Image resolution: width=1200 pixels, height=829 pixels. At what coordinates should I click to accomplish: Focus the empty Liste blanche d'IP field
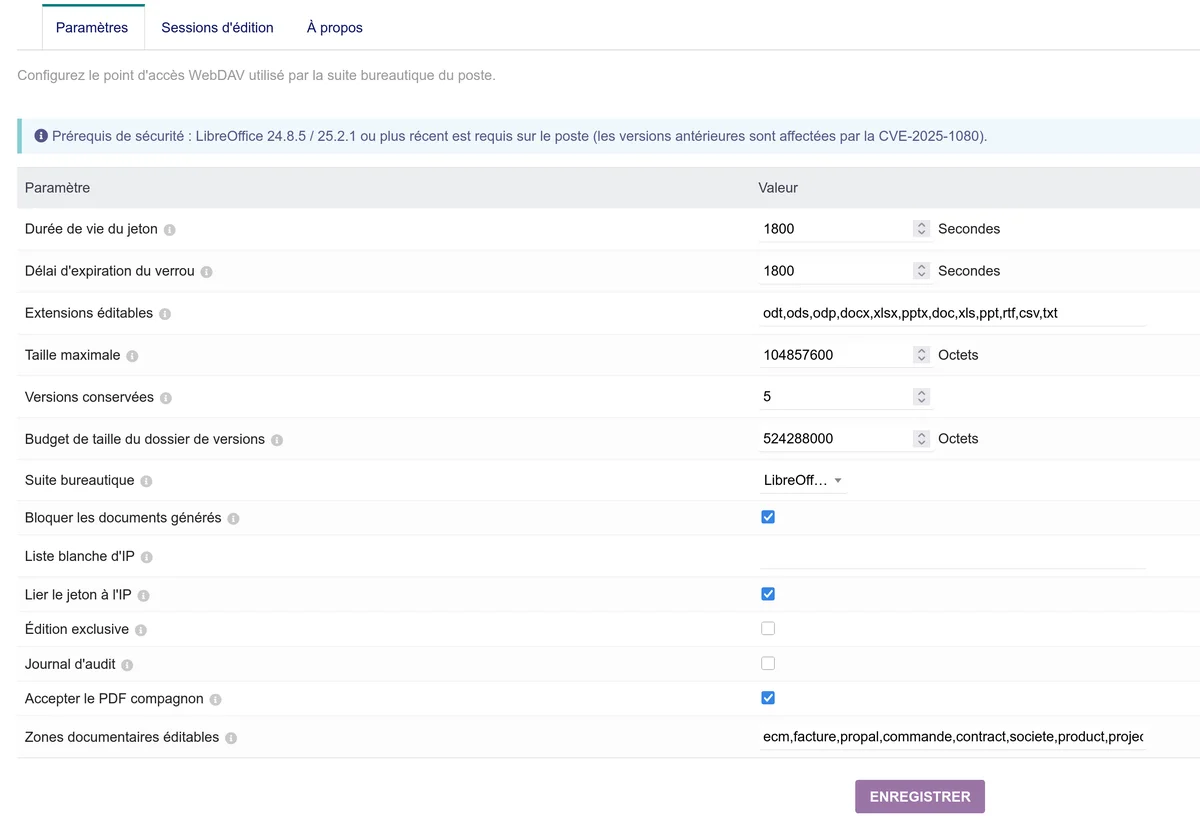point(953,556)
